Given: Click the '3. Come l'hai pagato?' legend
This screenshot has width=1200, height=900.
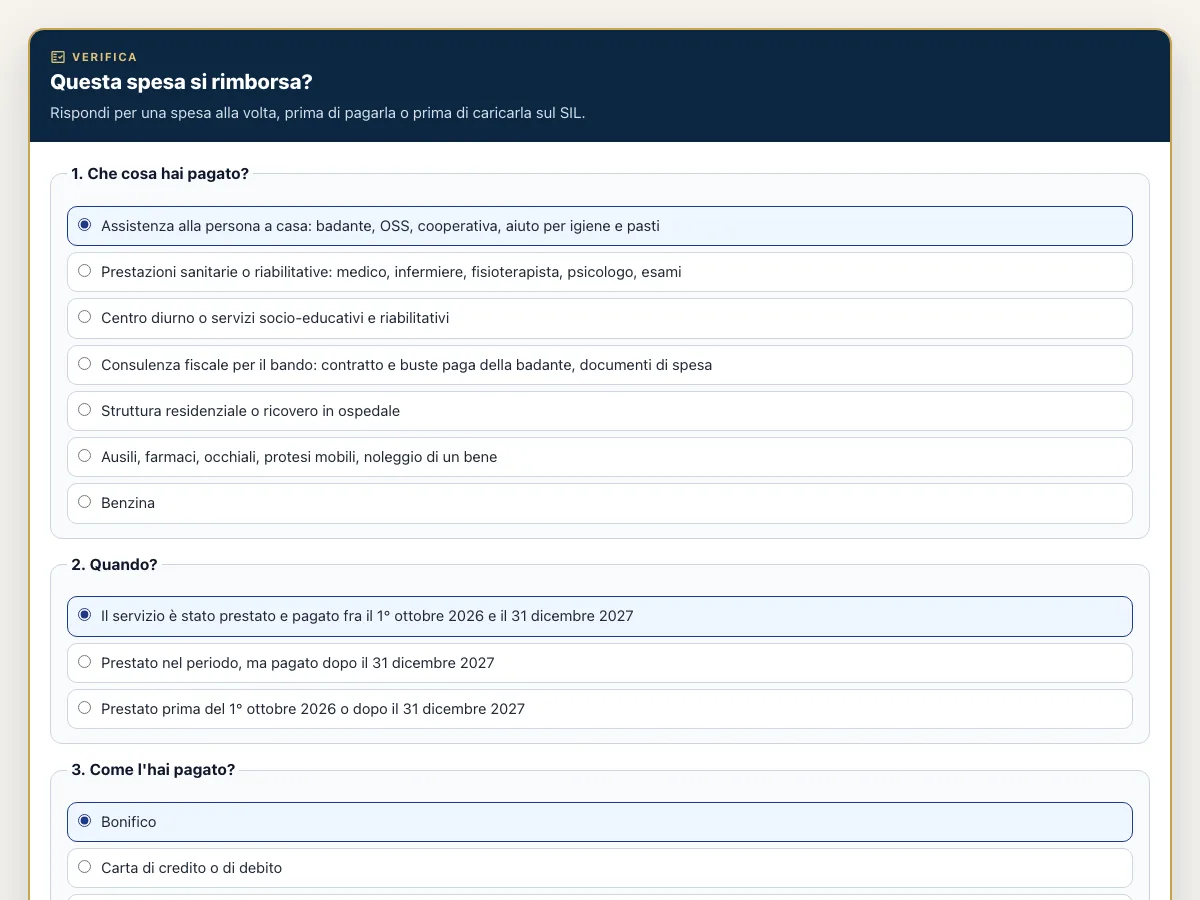Looking at the screenshot, I should [x=153, y=770].
